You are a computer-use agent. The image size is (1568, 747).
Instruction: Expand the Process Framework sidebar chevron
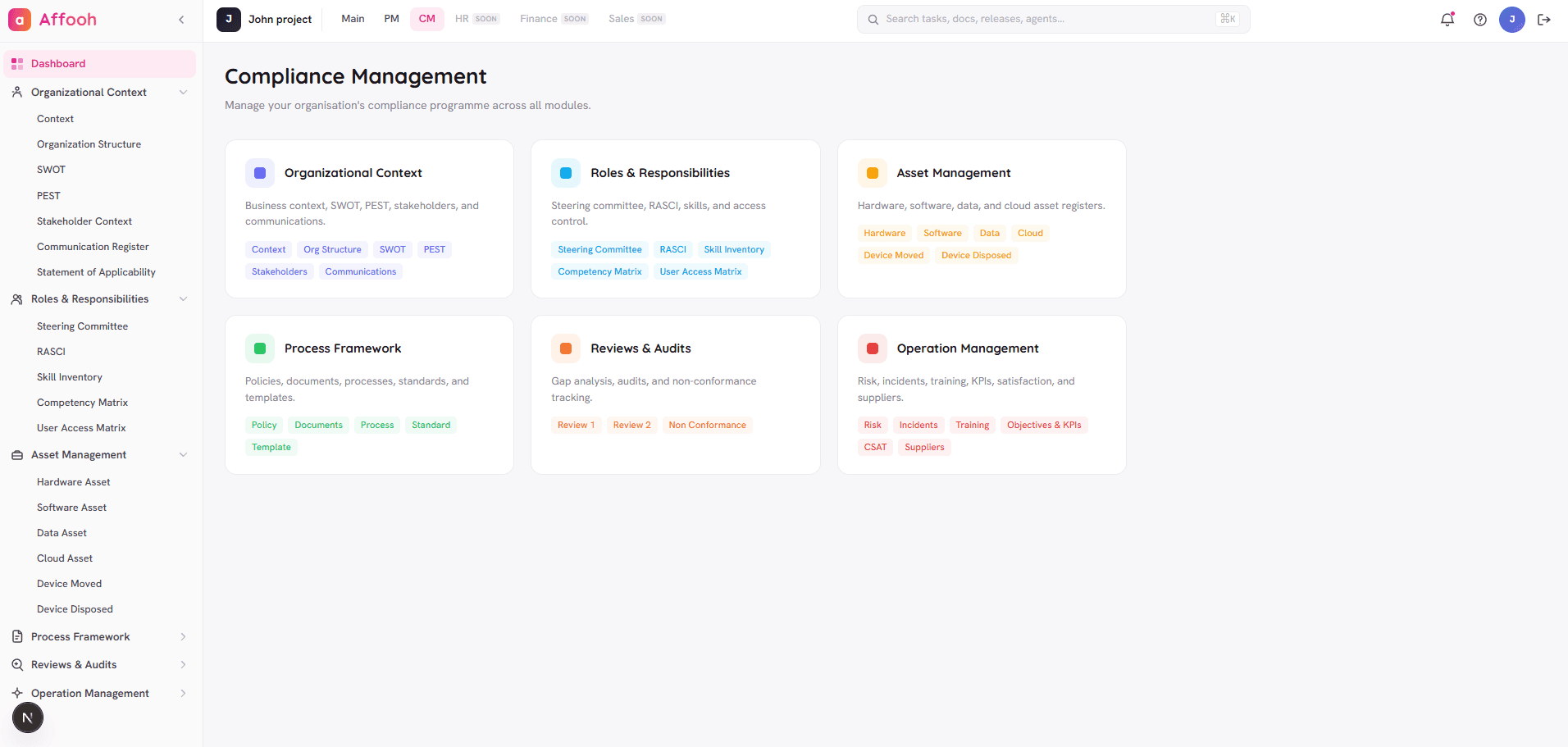pos(183,637)
